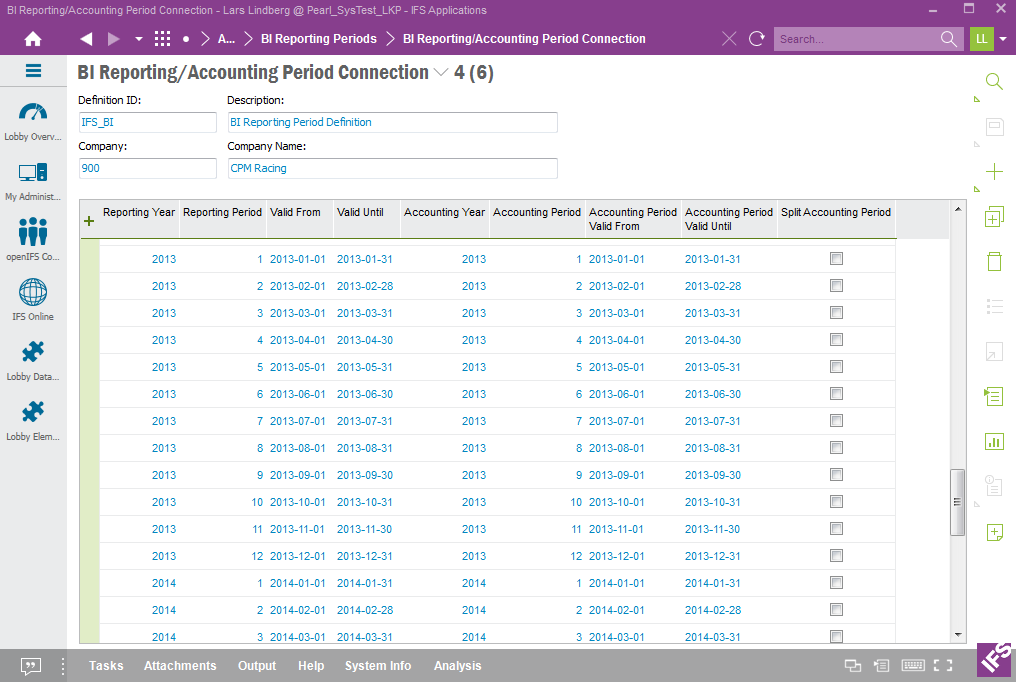Viewport: 1016px width, 682px height.
Task: Open the My Administration shortcut
Action: click(x=33, y=182)
